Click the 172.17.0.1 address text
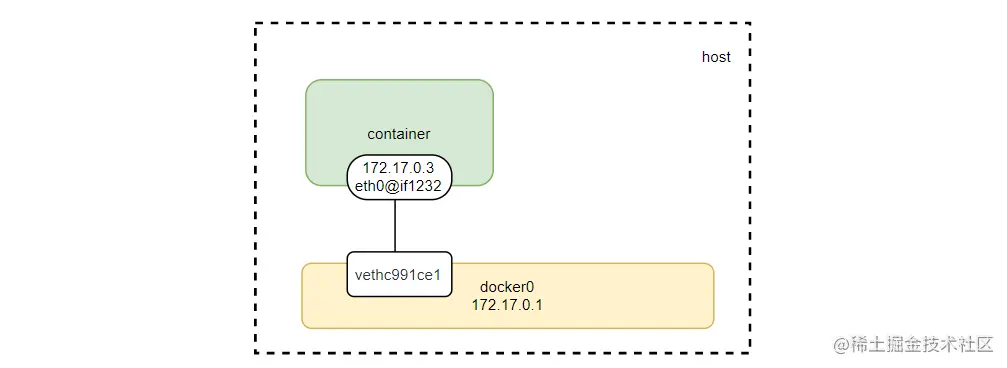 [507, 305]
